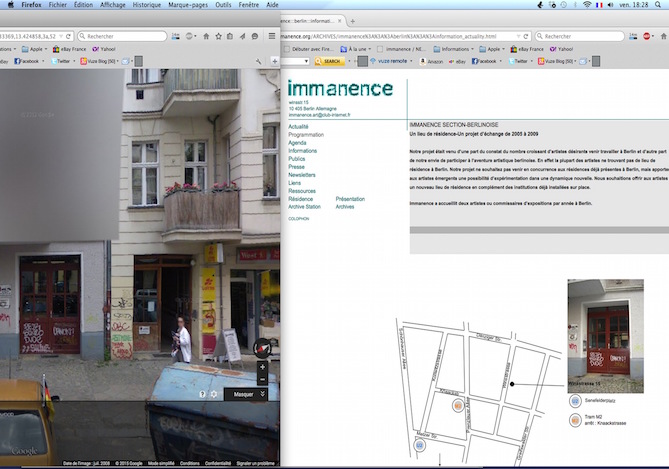This screenshot has width=669, height=469.
Task: Reload the immanence page in right window
Action: coord(526,36)
